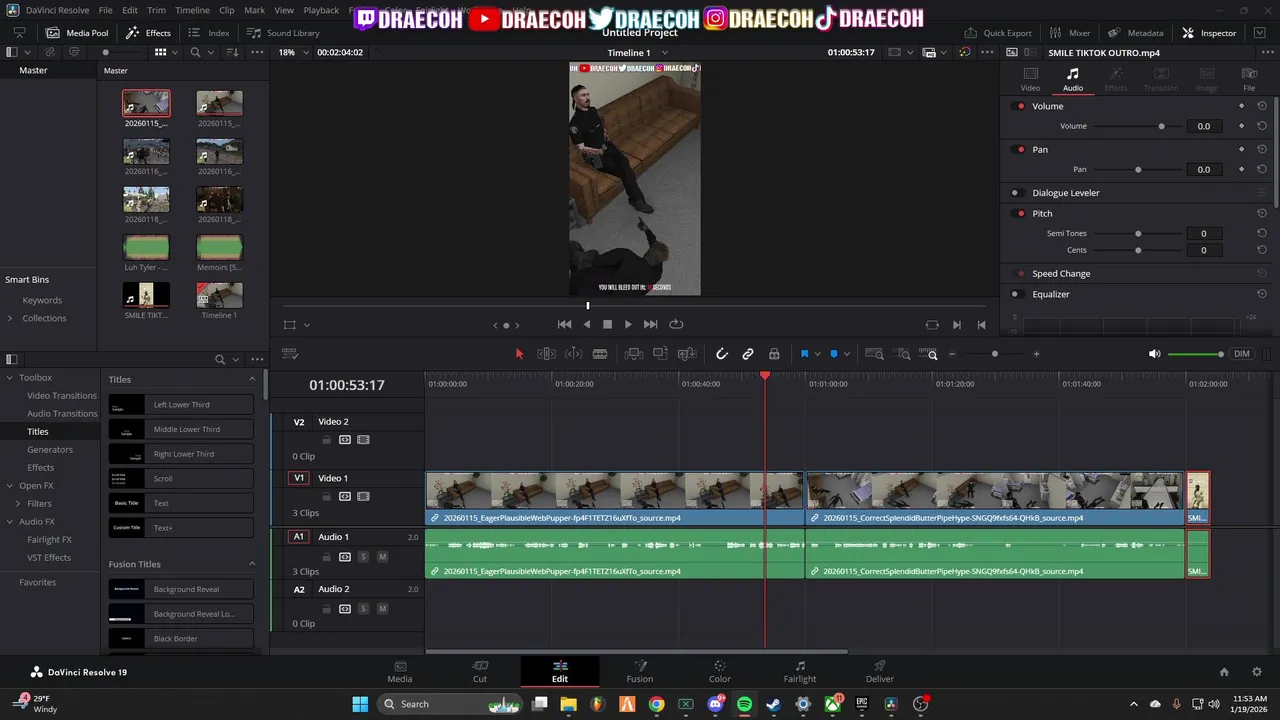Screen dimensions: 1280x720
Task: Add a blue marker on timeline
Action: pyautogui.click(x=834, y=354)
